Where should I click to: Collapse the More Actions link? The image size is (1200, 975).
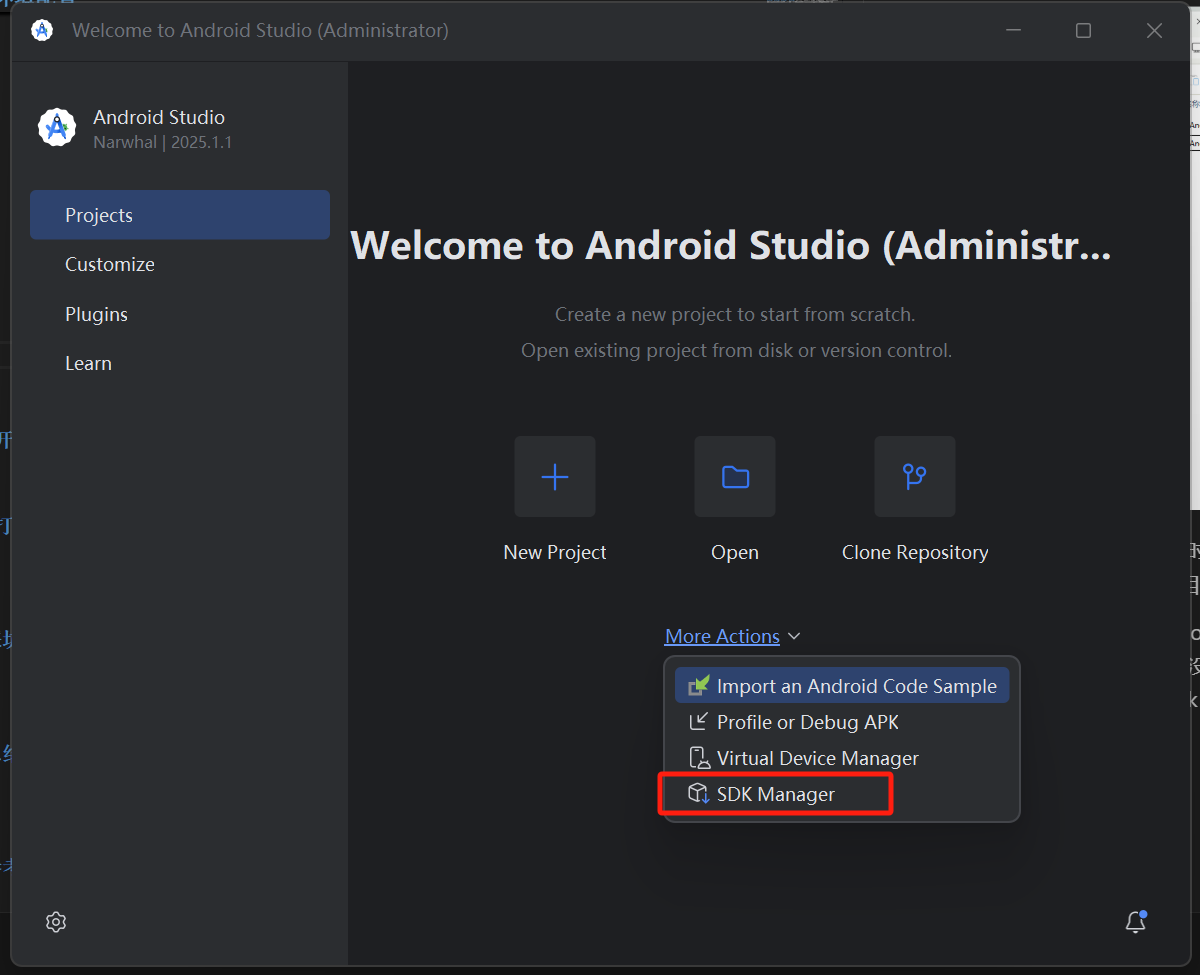click(722, 636)
